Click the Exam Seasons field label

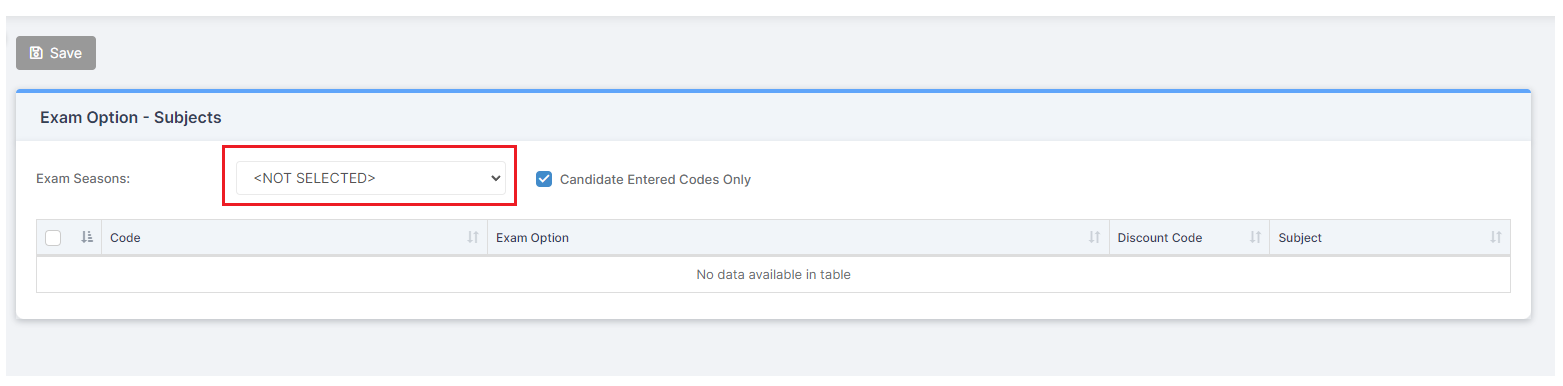tap(84, 180)
